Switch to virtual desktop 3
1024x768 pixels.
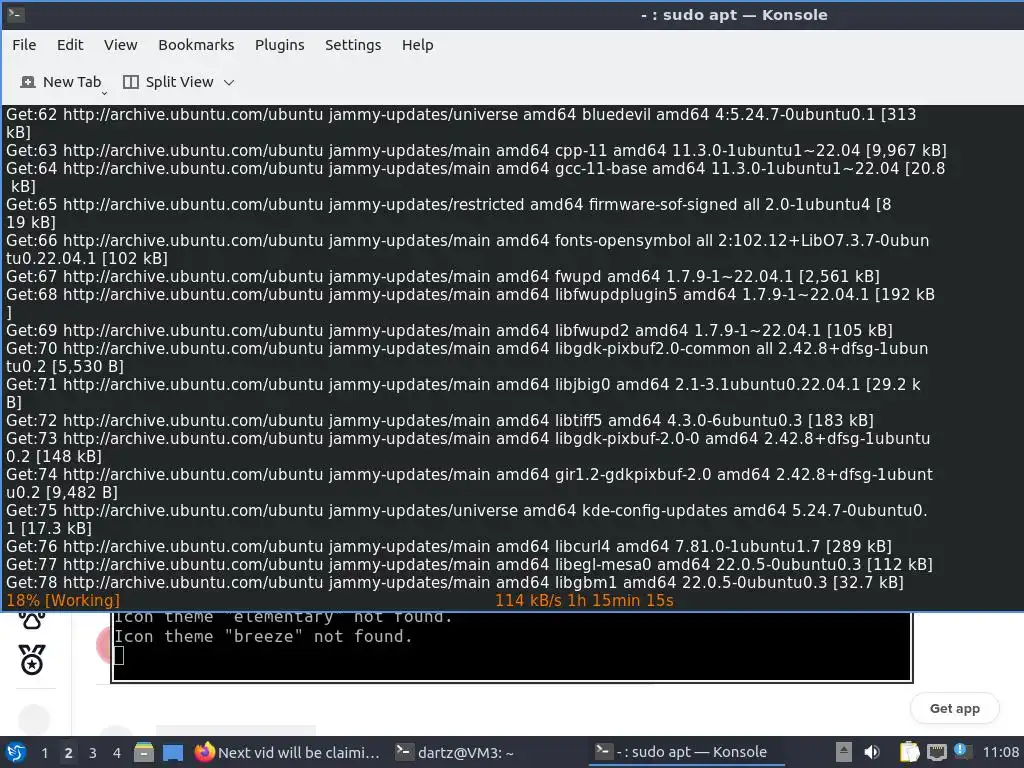click(x=93, y=753)
